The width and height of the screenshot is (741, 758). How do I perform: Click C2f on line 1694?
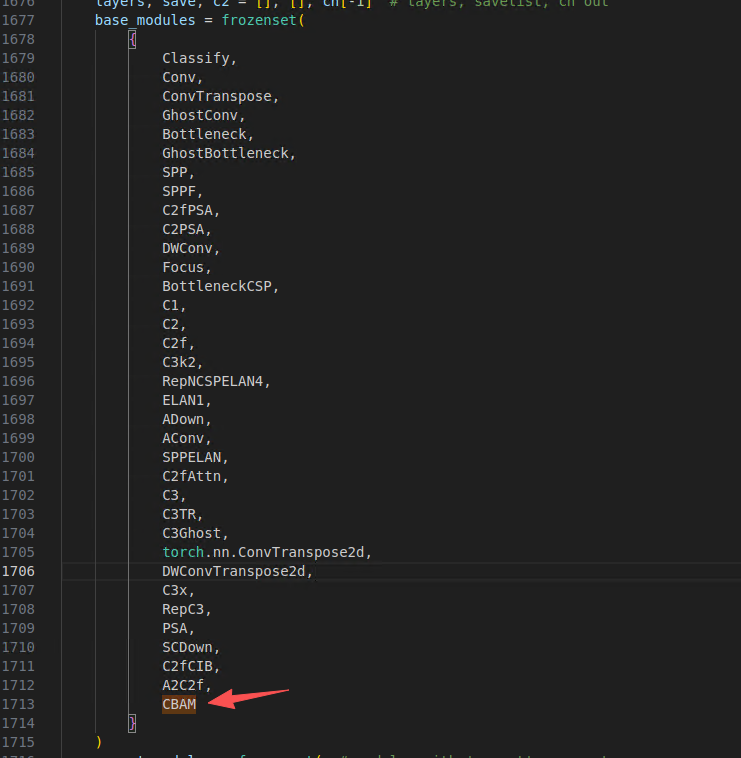coord(175,343)
